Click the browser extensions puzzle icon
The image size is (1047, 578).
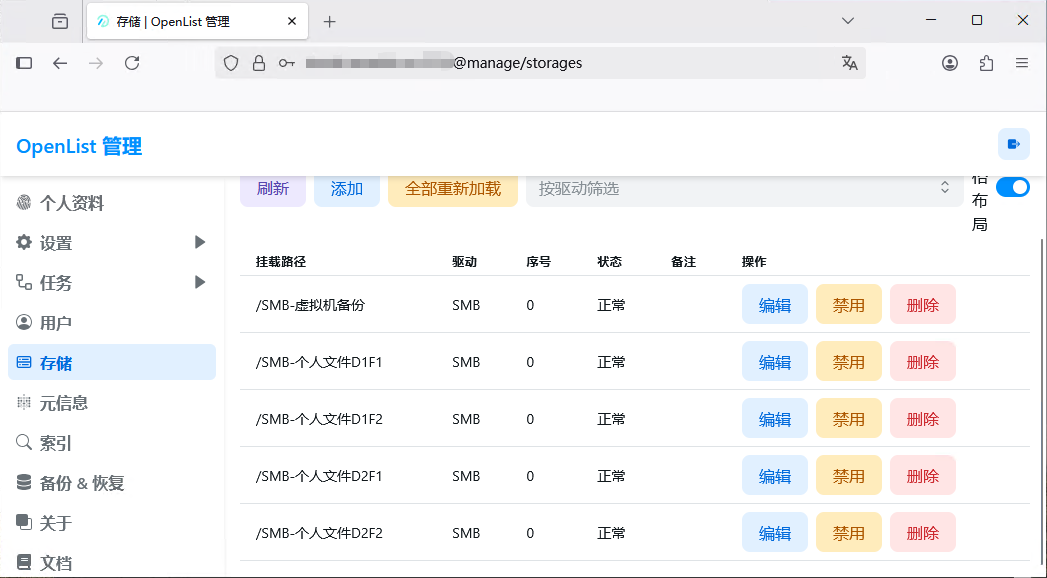click(x=986, y=63)
